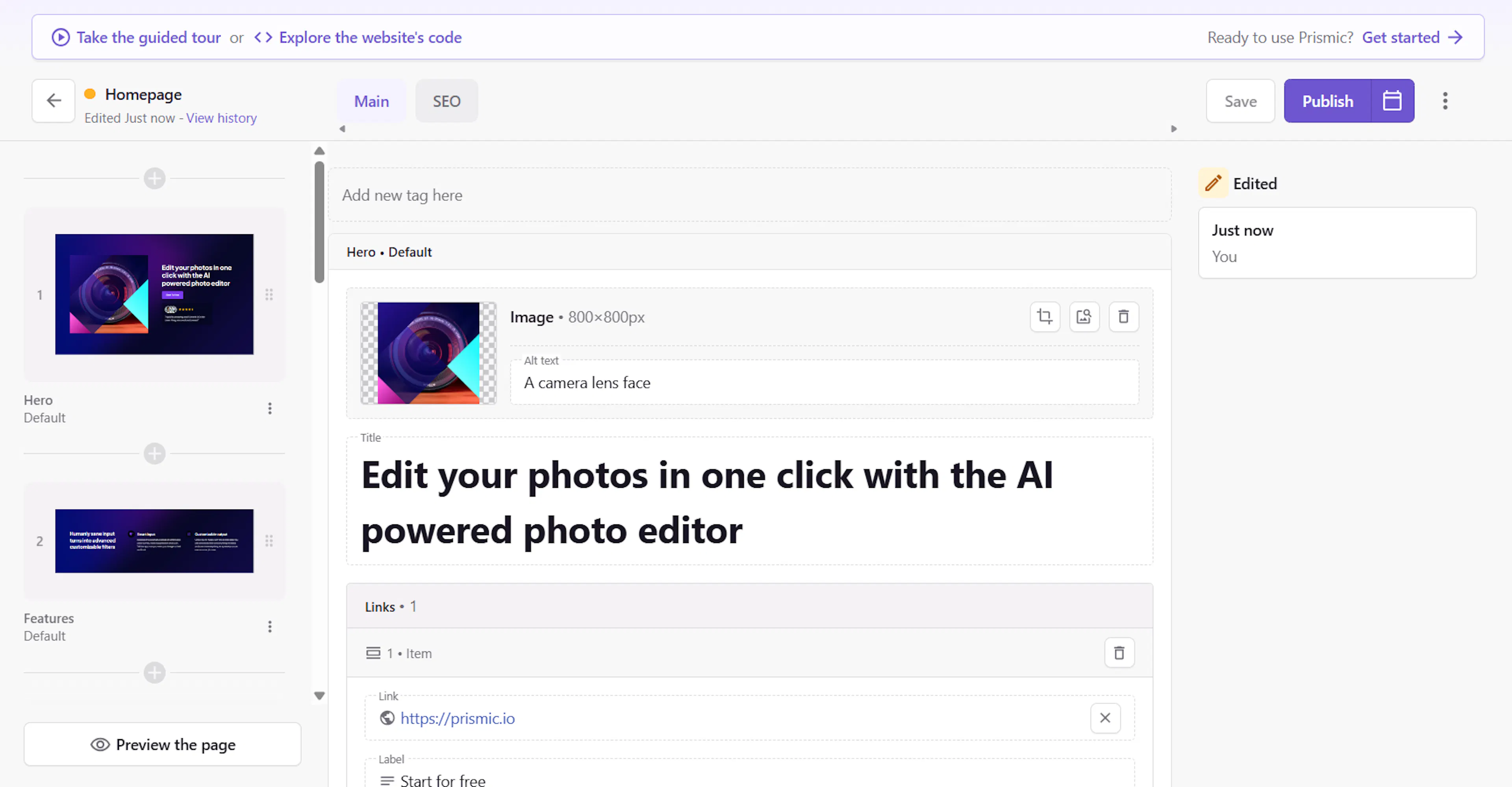Image resolution: width=1512 pixels, height=787 pixels.
Task: Select the Main tab
Action: (x=372, y=100)
